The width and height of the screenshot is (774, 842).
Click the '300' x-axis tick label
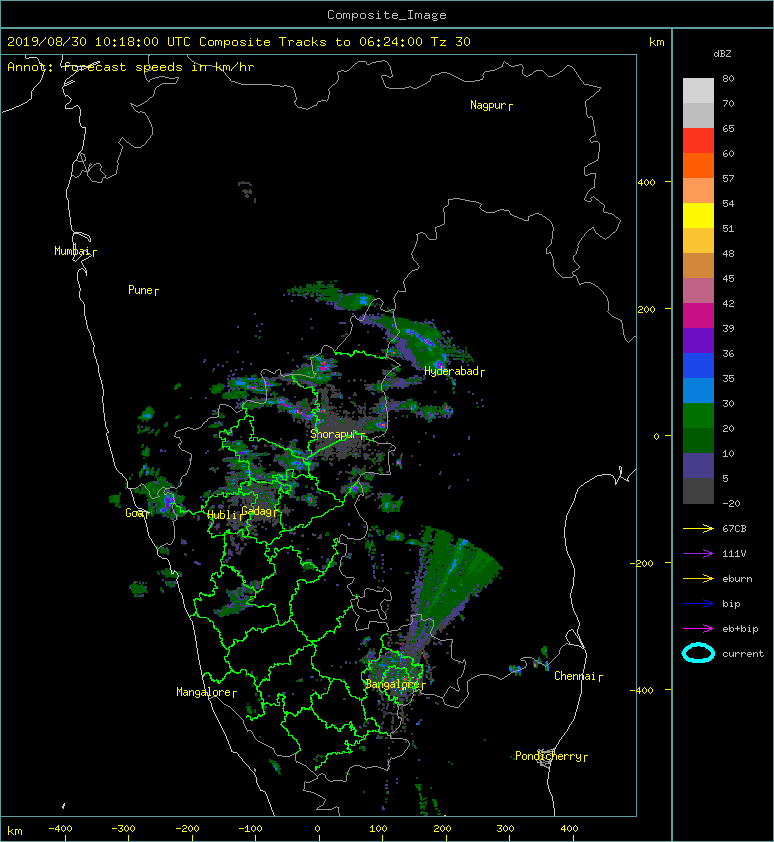point(505,829)
